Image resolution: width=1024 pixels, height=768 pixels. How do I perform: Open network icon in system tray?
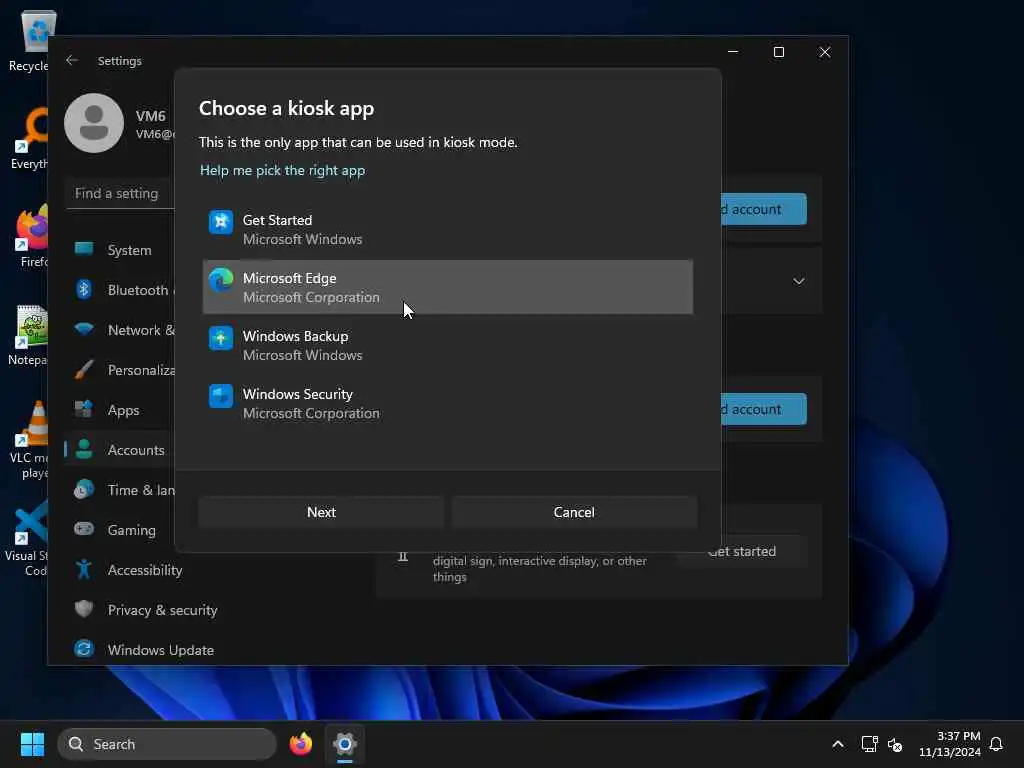869,744
